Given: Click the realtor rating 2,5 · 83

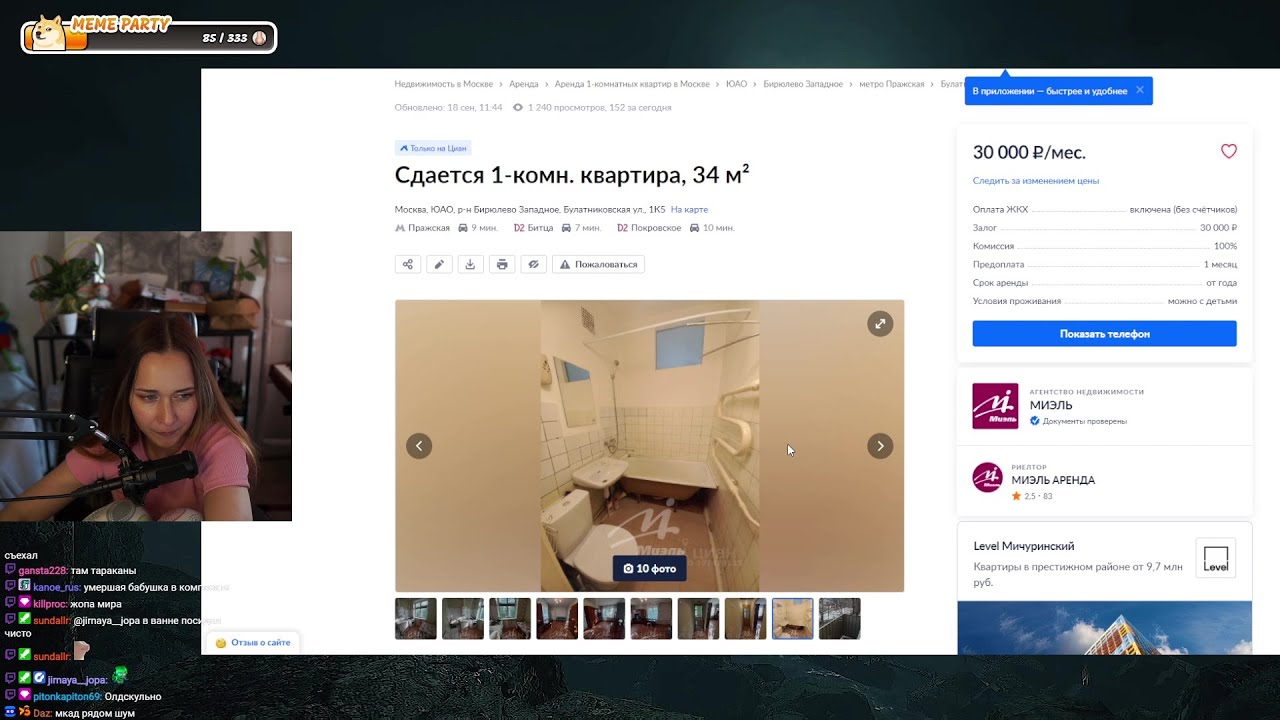Looking at the screenshot, I should (x=1032, y=496).
